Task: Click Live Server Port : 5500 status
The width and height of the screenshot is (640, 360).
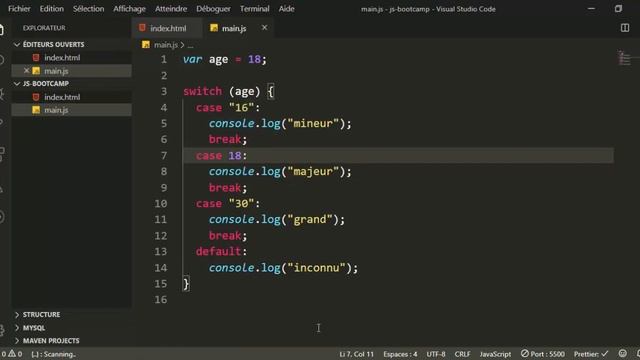Action: [x=542, y=354]
